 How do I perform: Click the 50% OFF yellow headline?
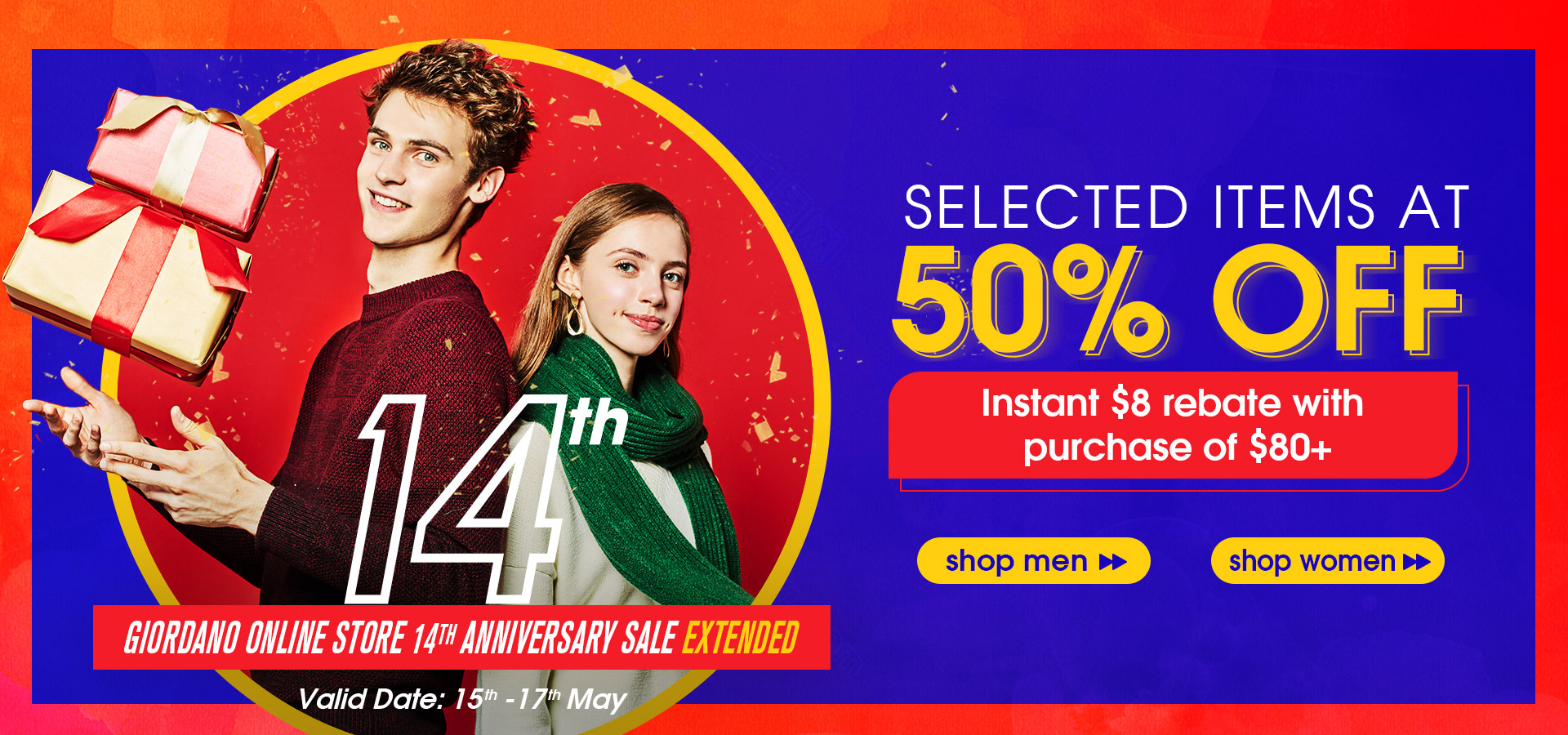[x=1178, y=301]
